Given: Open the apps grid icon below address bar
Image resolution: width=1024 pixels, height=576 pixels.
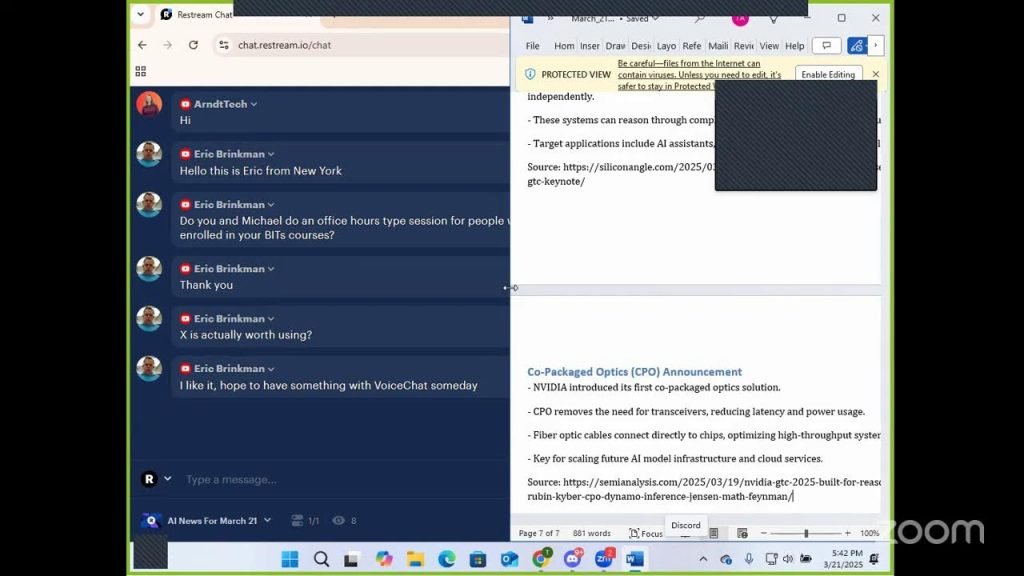Looking at the screenshot, I should 141,71.
